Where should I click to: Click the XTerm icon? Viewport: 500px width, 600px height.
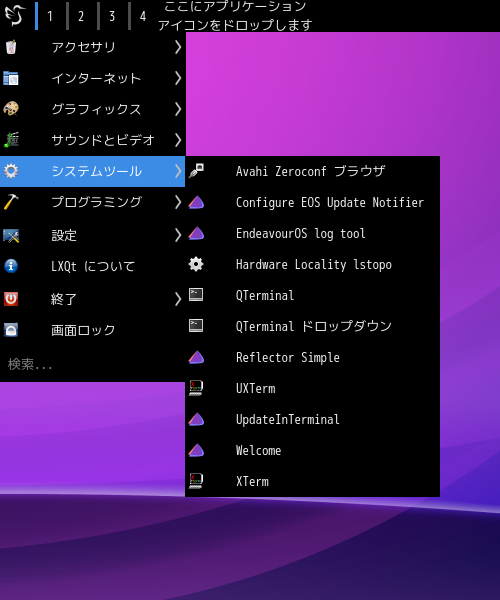pyautogui.click(x=196, y=481)
